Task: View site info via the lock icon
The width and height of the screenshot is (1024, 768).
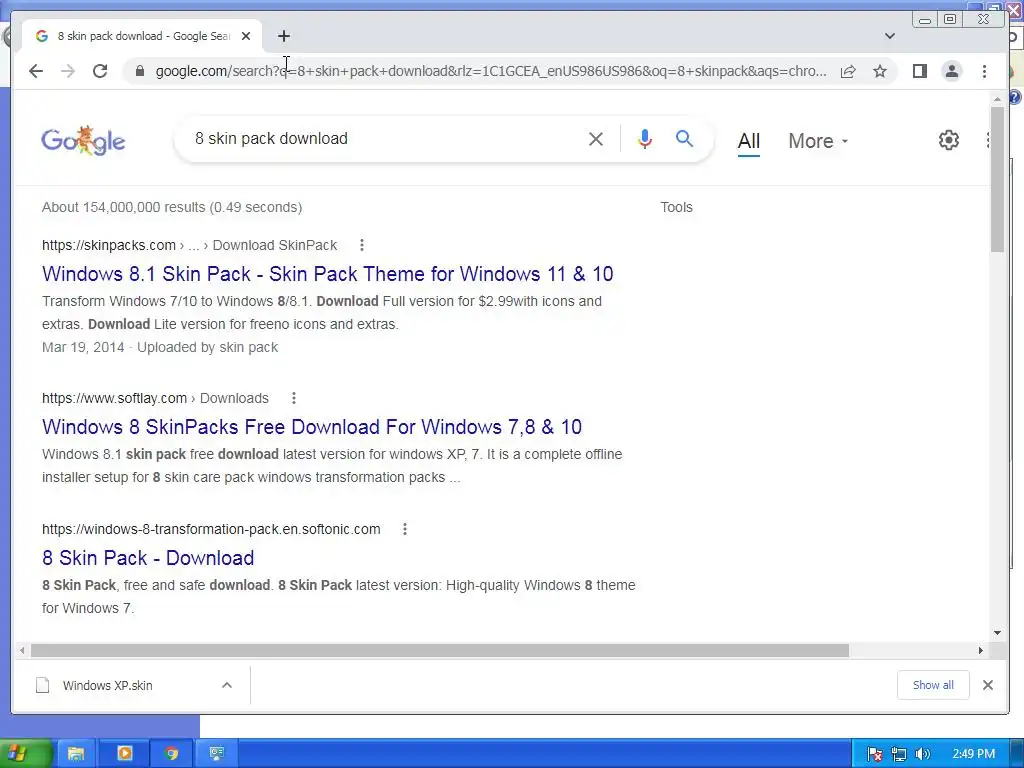Action: 140,71
